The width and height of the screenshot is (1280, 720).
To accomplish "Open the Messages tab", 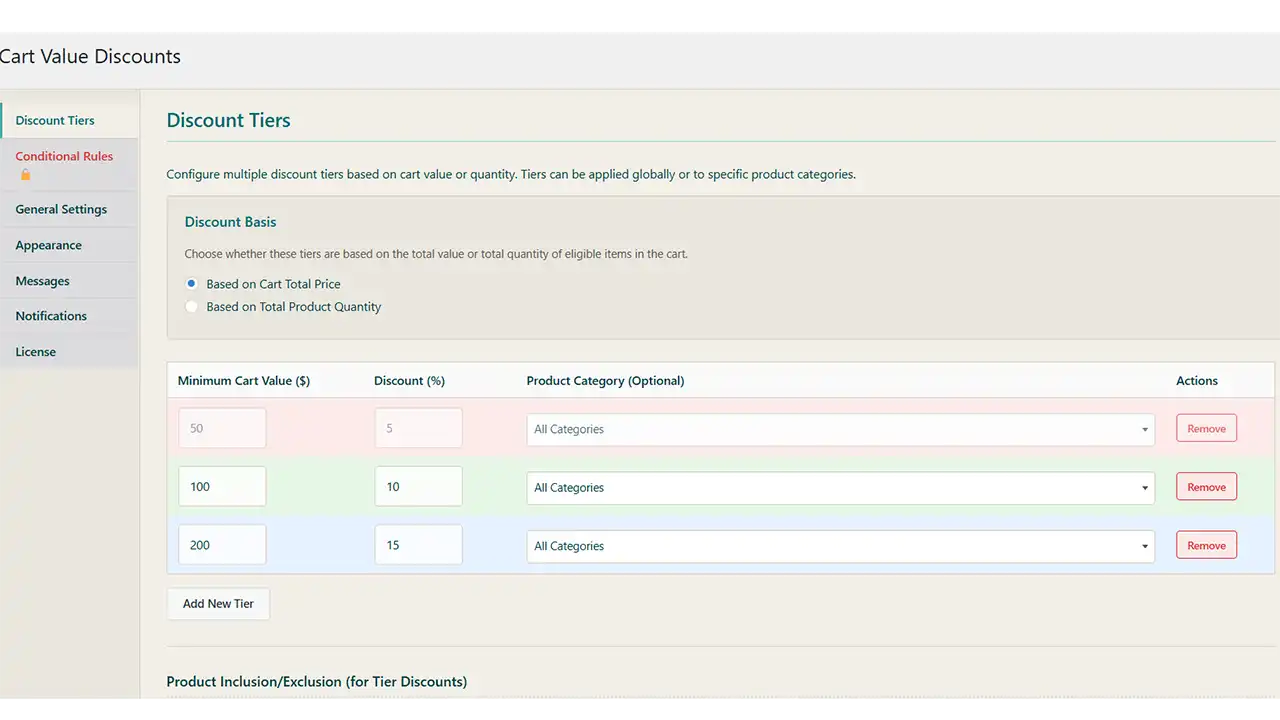I will point(42,281).
